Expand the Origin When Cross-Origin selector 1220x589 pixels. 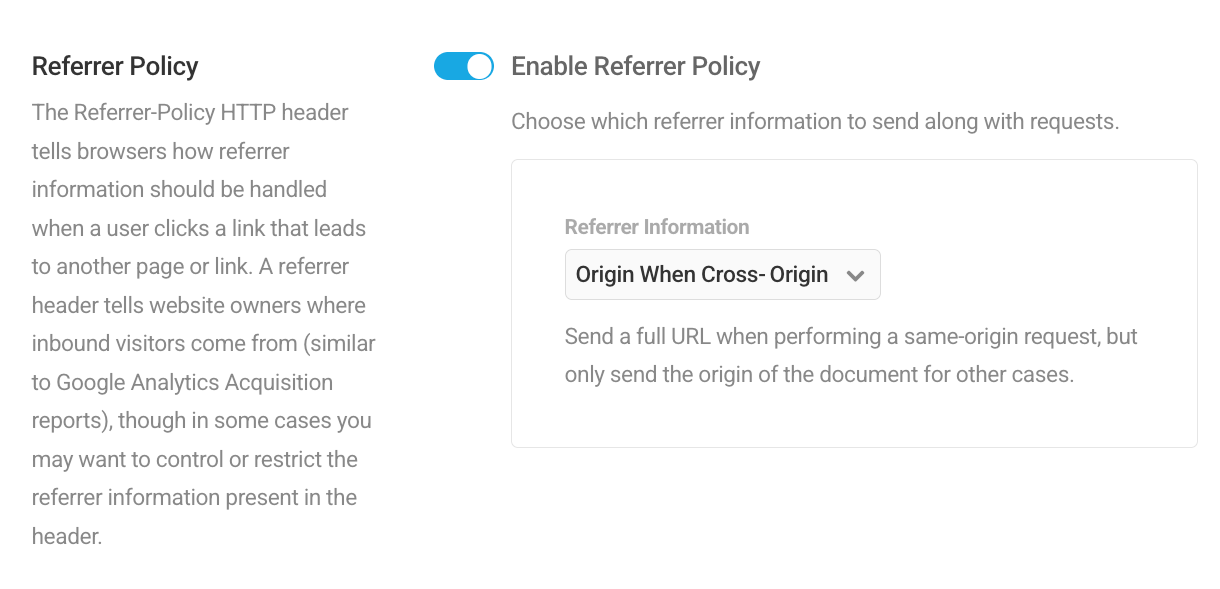pyautogui.click(x=722, y=274)
